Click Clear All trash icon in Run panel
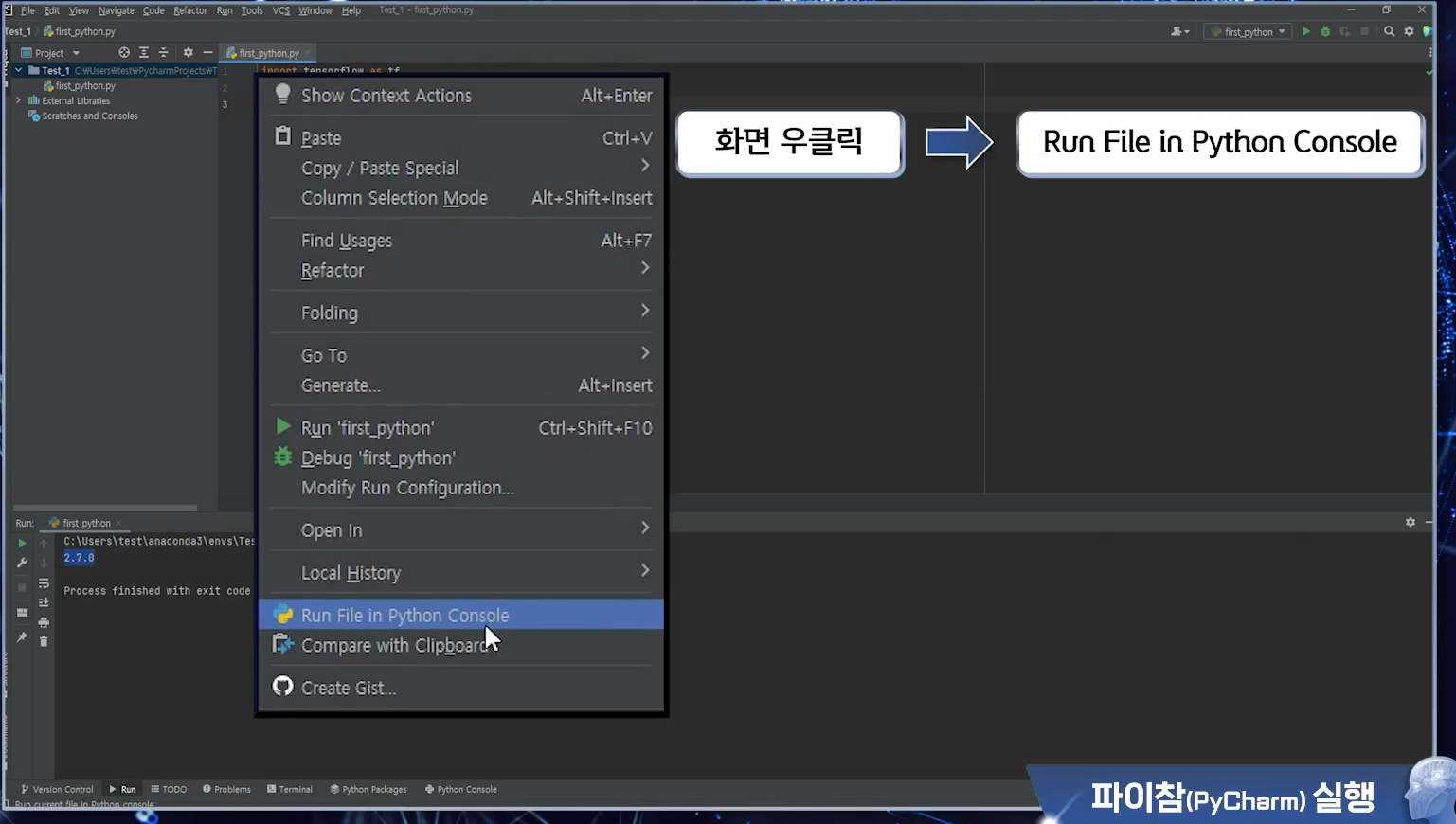 point(44,642)
